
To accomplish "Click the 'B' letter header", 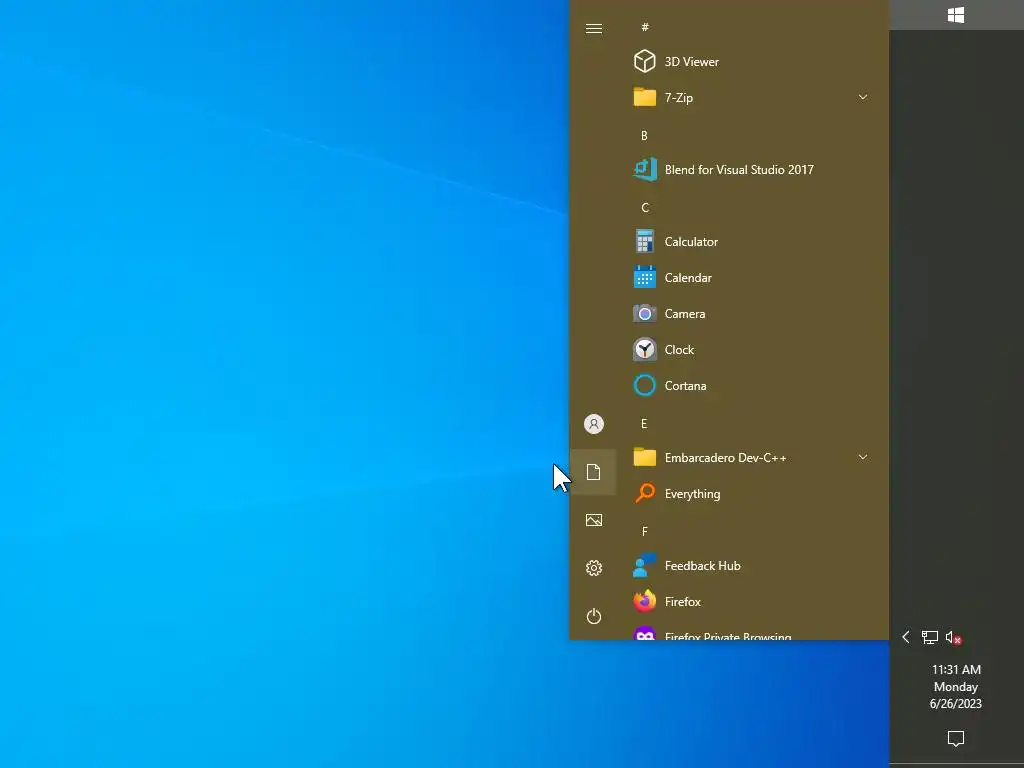I will (645, 135).
